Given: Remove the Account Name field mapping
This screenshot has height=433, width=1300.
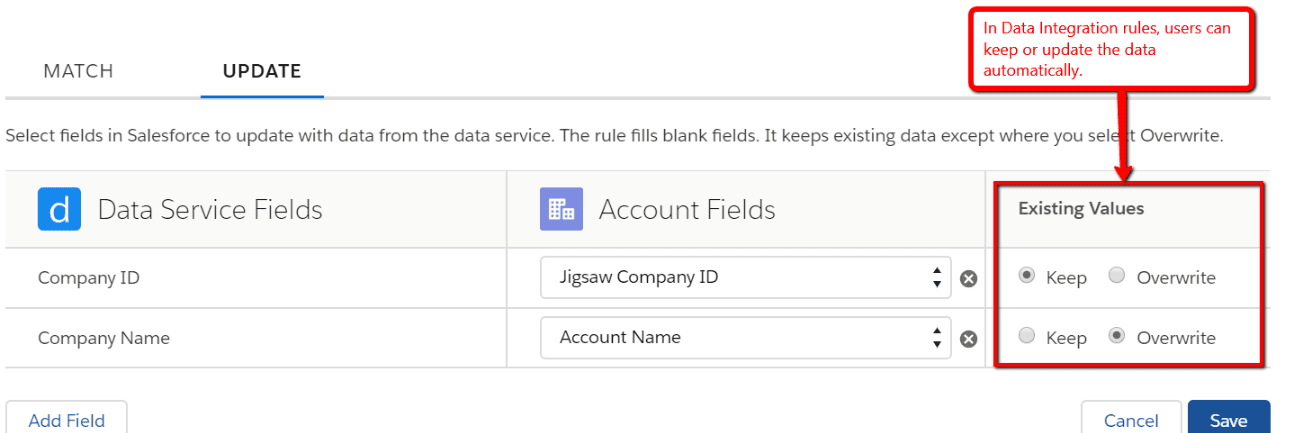Looking at the screenshot, I should coord(968,339).
